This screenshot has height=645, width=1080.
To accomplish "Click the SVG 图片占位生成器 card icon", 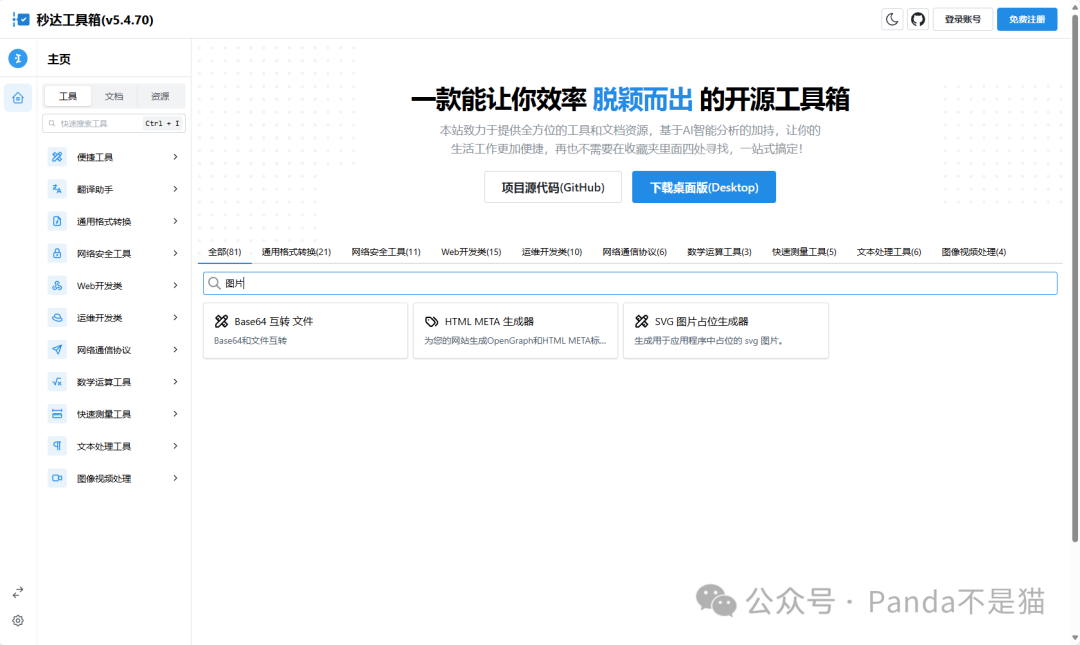I will point(641,321).
